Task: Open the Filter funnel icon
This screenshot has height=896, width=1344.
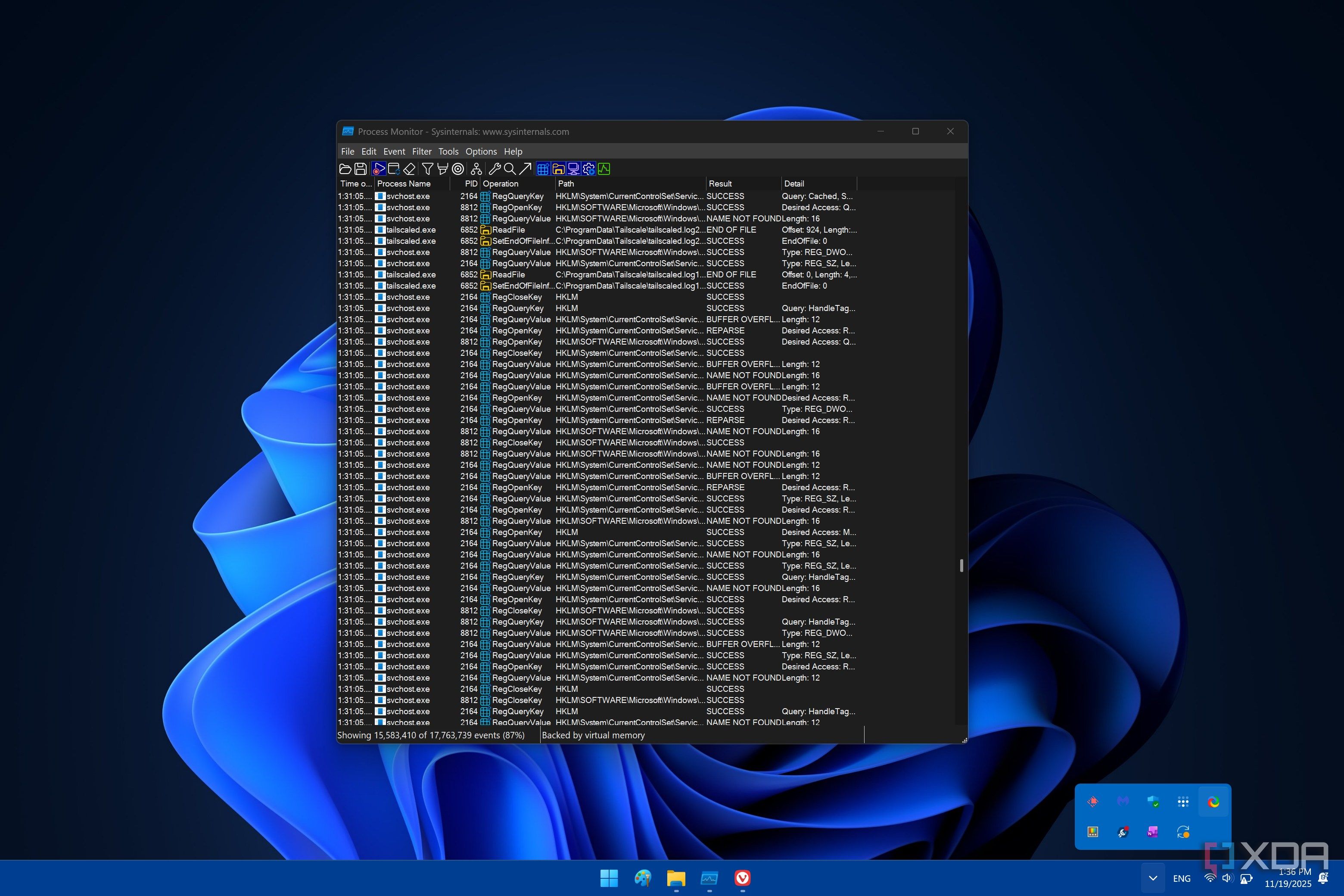Action: (x=427, y=168)
